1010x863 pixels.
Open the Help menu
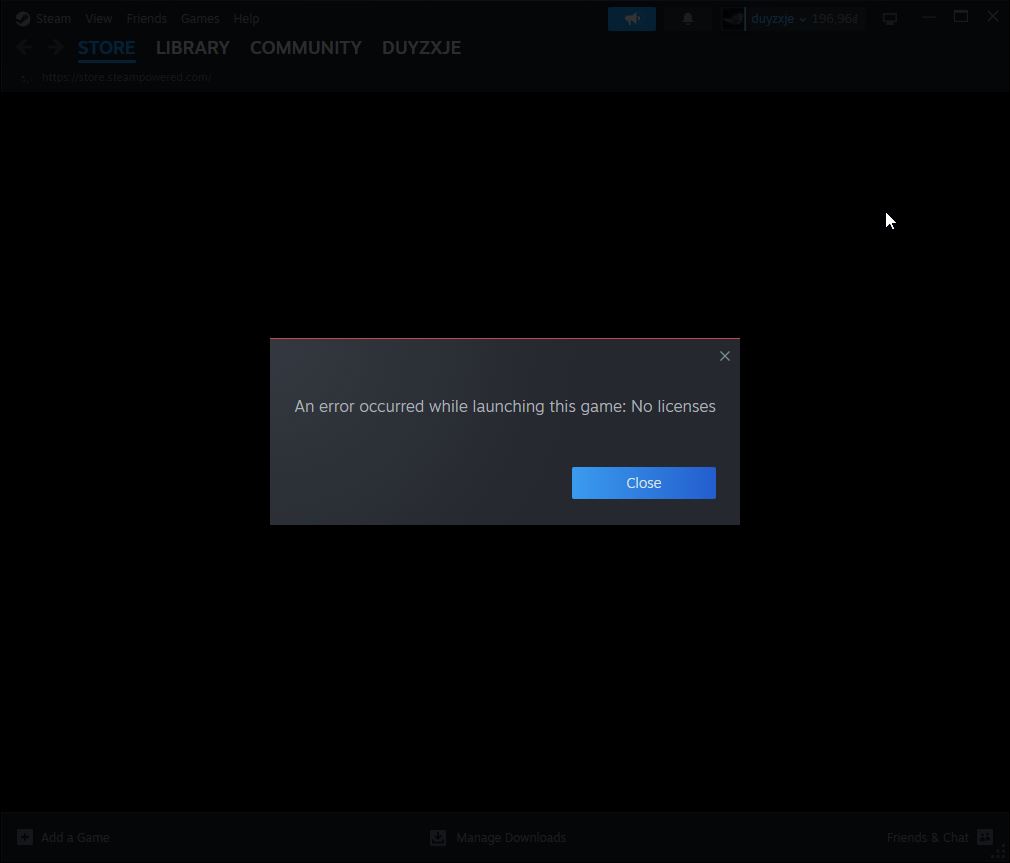(246, 19)
